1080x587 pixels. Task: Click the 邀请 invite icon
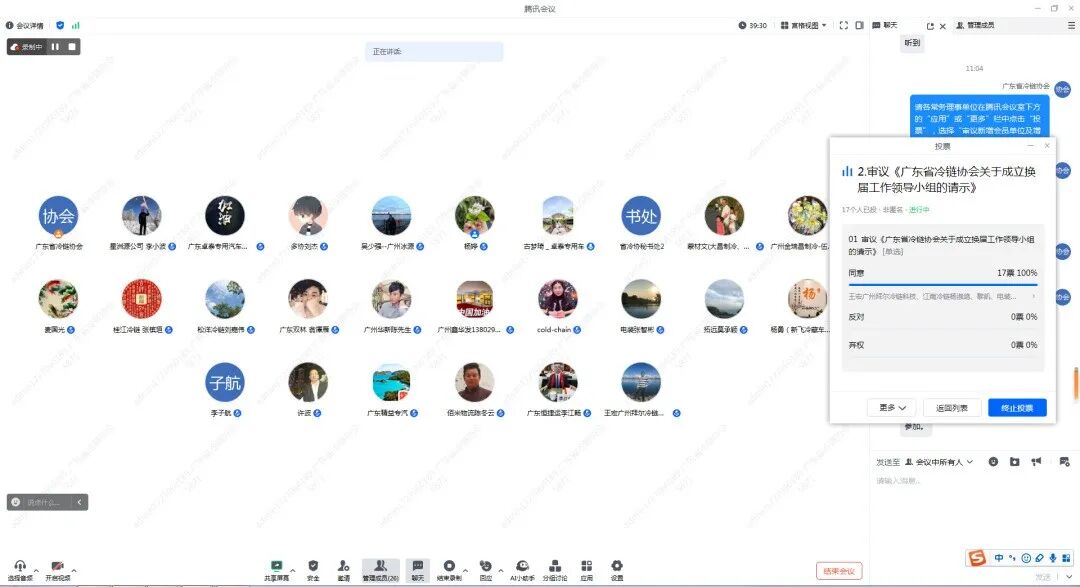pyautogui.click(x=344, y=570)
